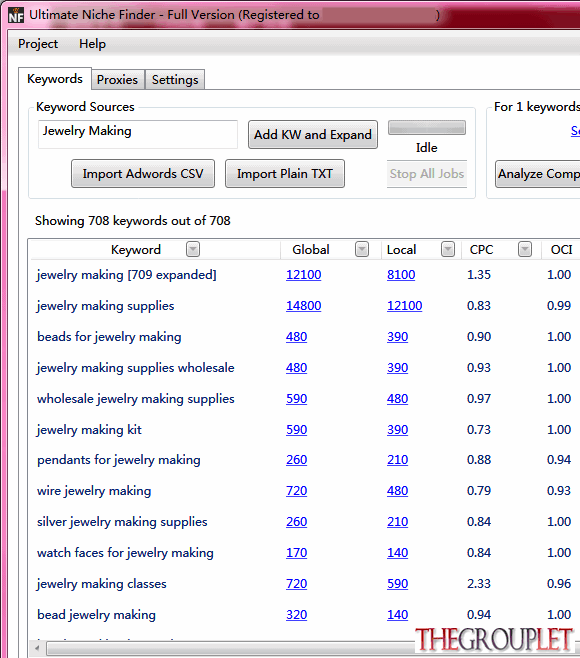This screenshot has width=580, height=658.
Task: Click OCI value 0.99 for jewelry making supplies
Action: pos(559,306)
